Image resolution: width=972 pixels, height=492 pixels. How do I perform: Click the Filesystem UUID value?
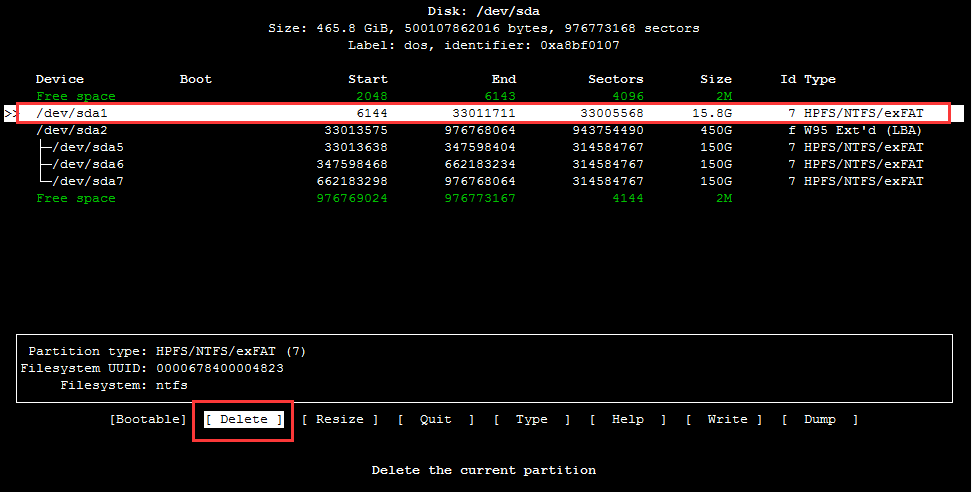(x=220, y=368)
